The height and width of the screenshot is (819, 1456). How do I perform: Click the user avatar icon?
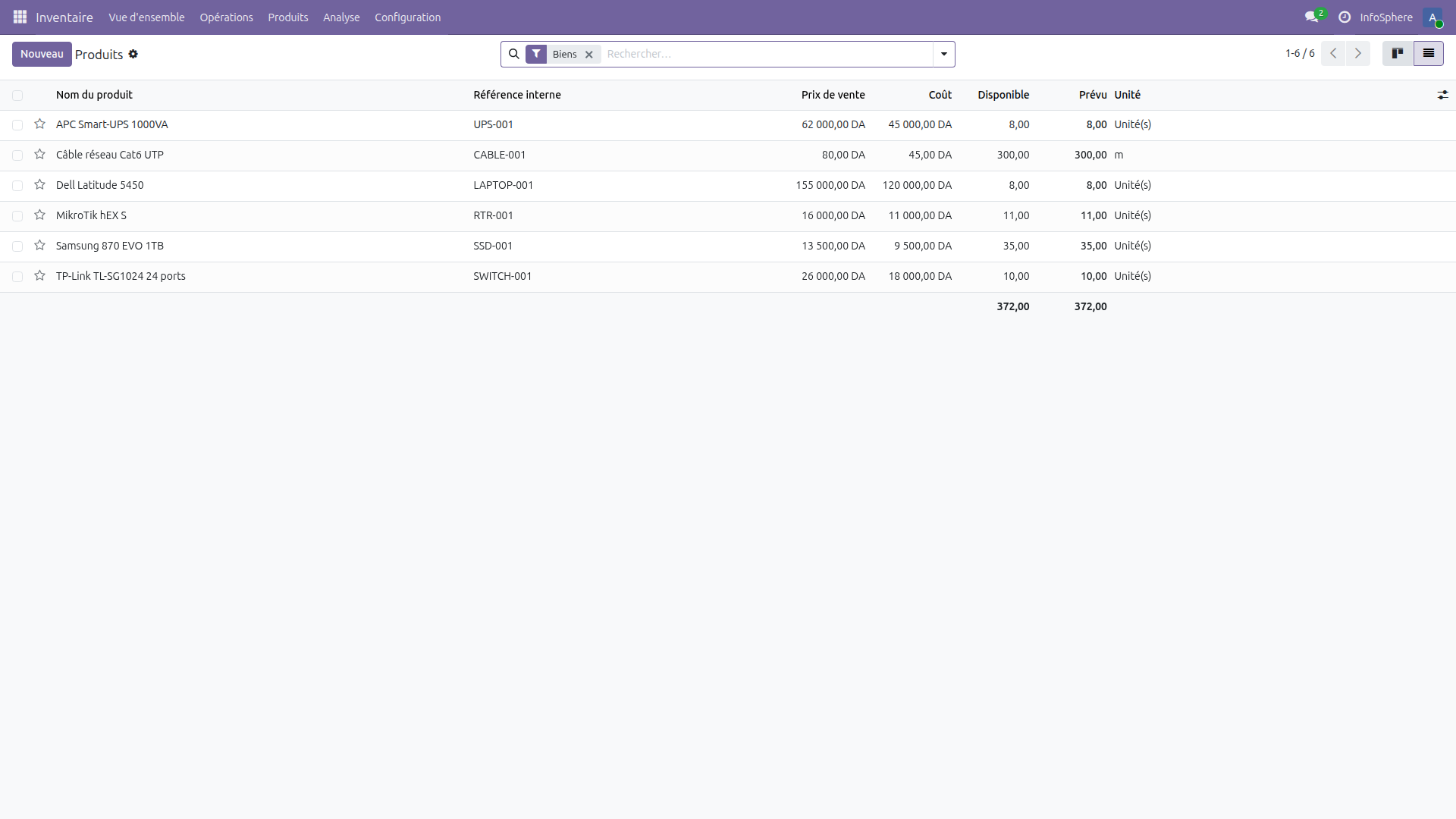click(1435, 18)
